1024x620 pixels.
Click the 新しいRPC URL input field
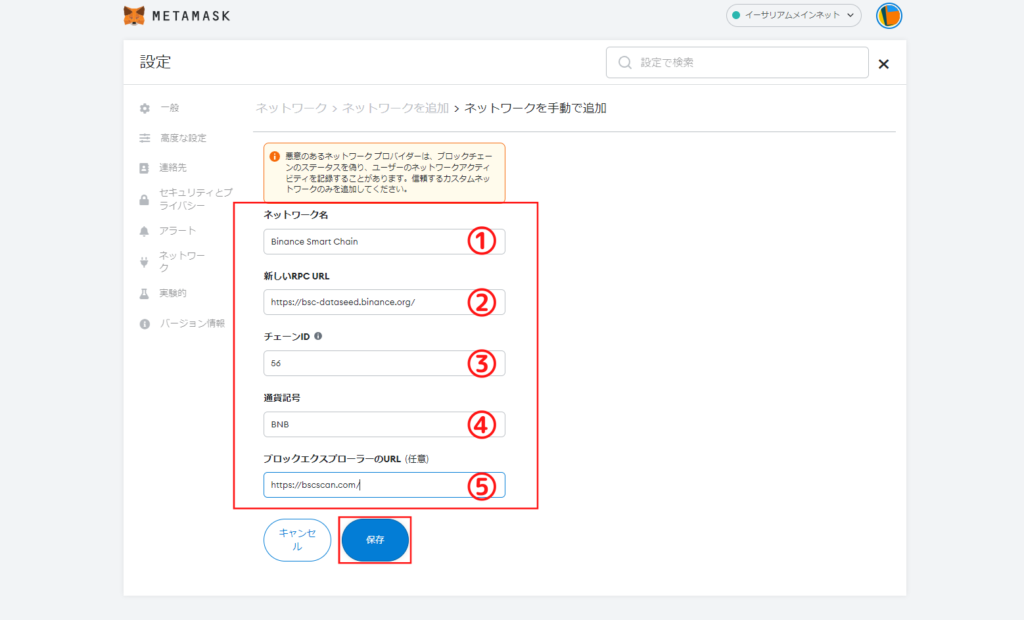tap(384, 302)
